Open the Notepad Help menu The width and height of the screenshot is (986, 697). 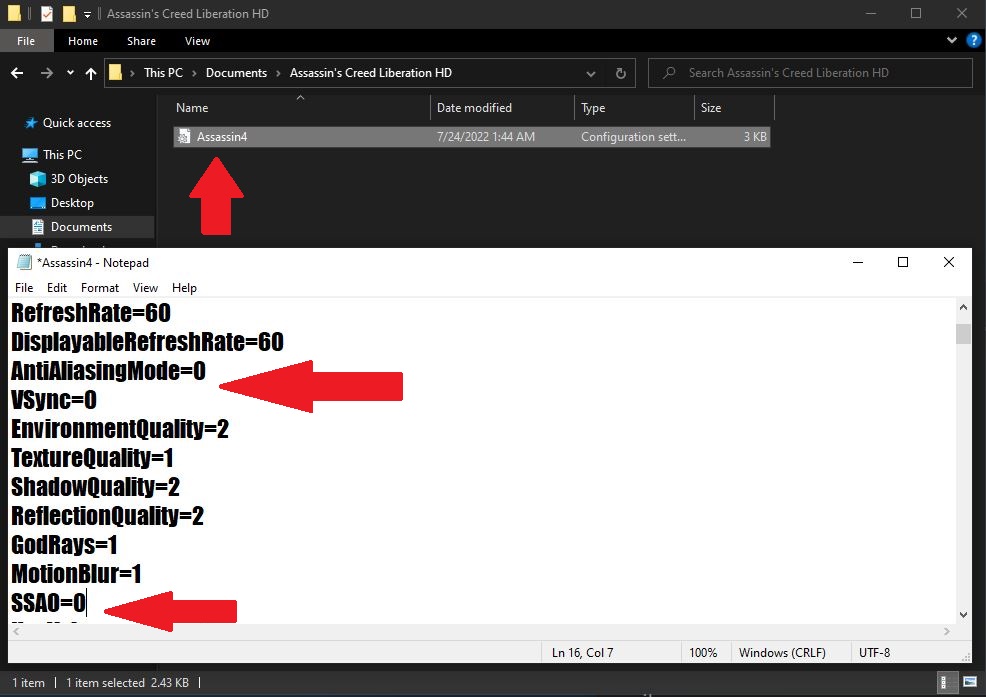click(x=184, y=287)
